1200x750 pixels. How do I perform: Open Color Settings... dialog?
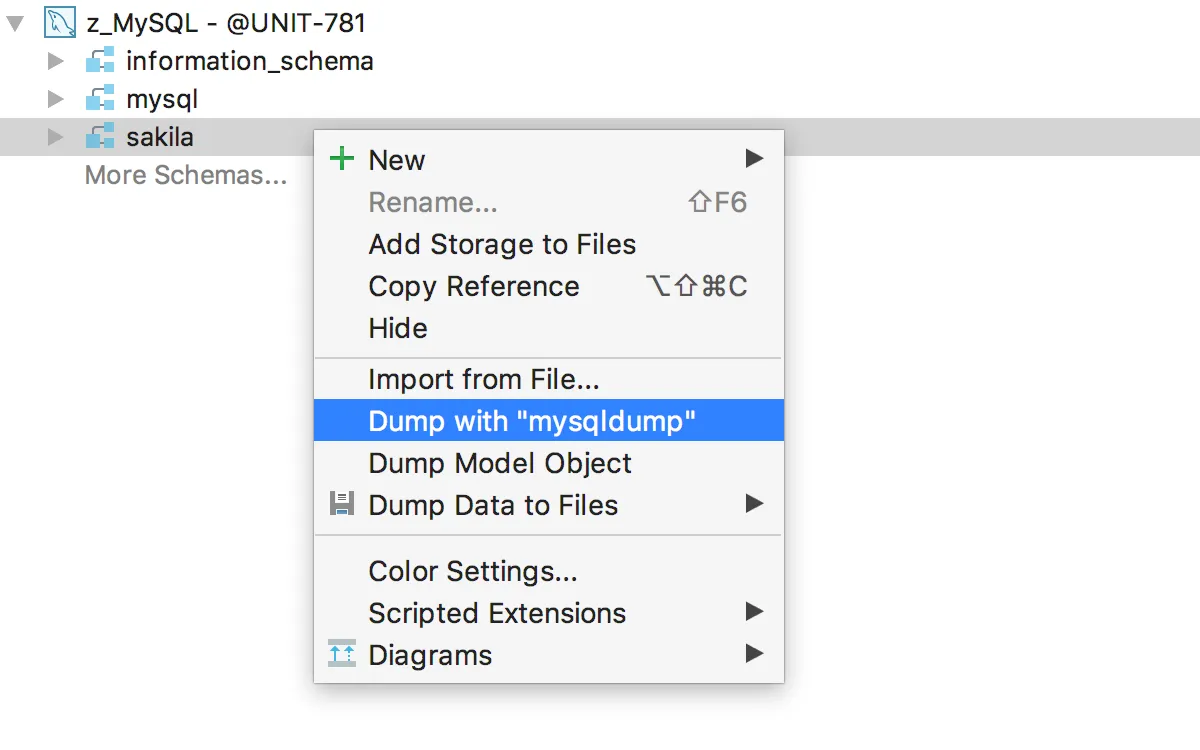(x=472, y=571)
